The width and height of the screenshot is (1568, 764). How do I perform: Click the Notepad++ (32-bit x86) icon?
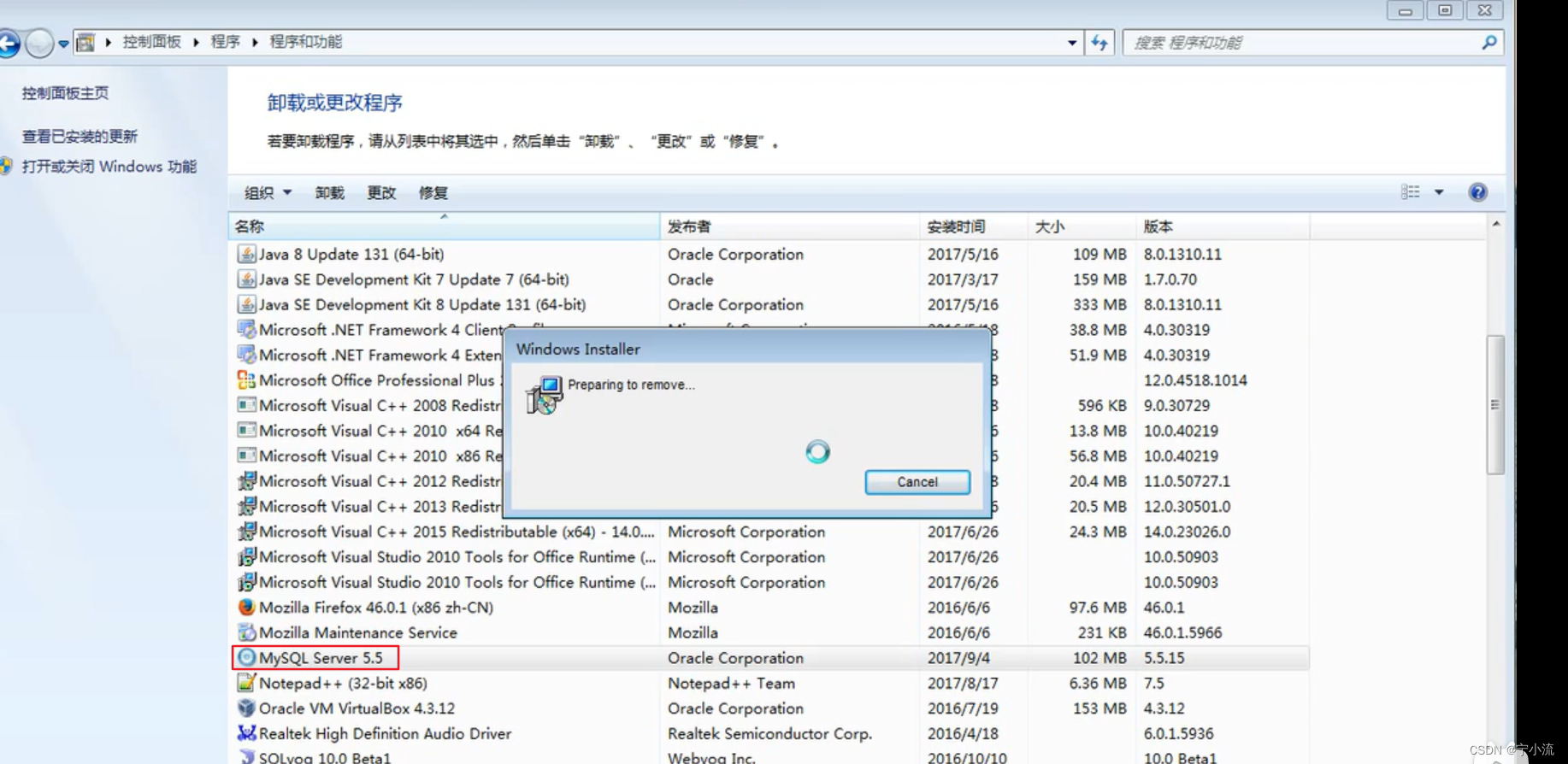(246, 683)
